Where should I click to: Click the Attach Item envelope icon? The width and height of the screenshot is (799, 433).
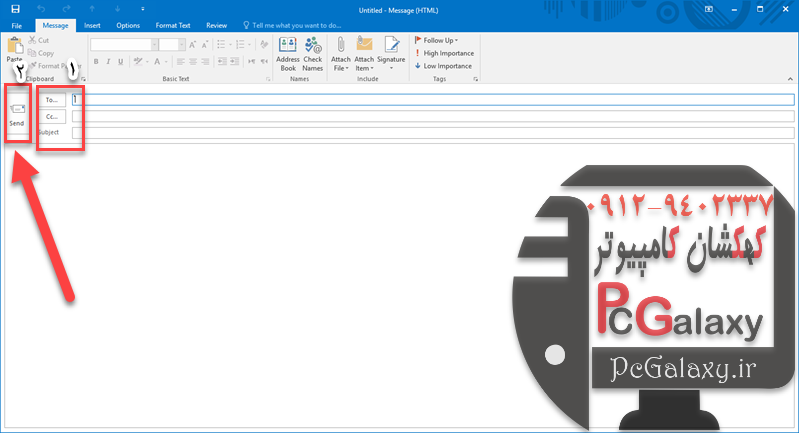click(x=364, y=46)
